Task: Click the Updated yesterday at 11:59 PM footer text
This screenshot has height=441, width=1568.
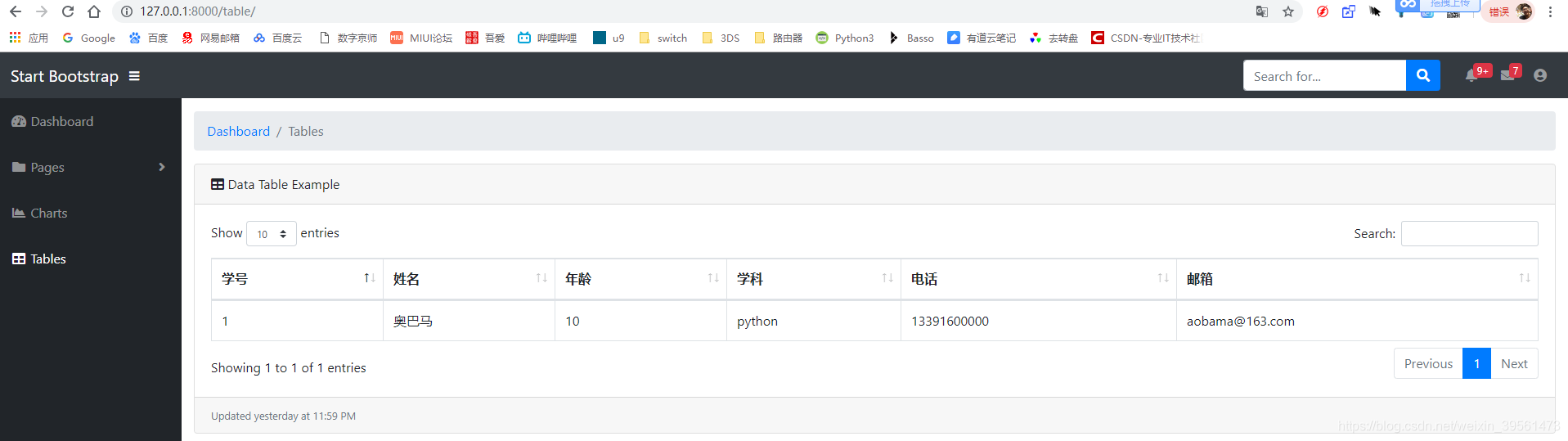Action: [x=283, y=416]
